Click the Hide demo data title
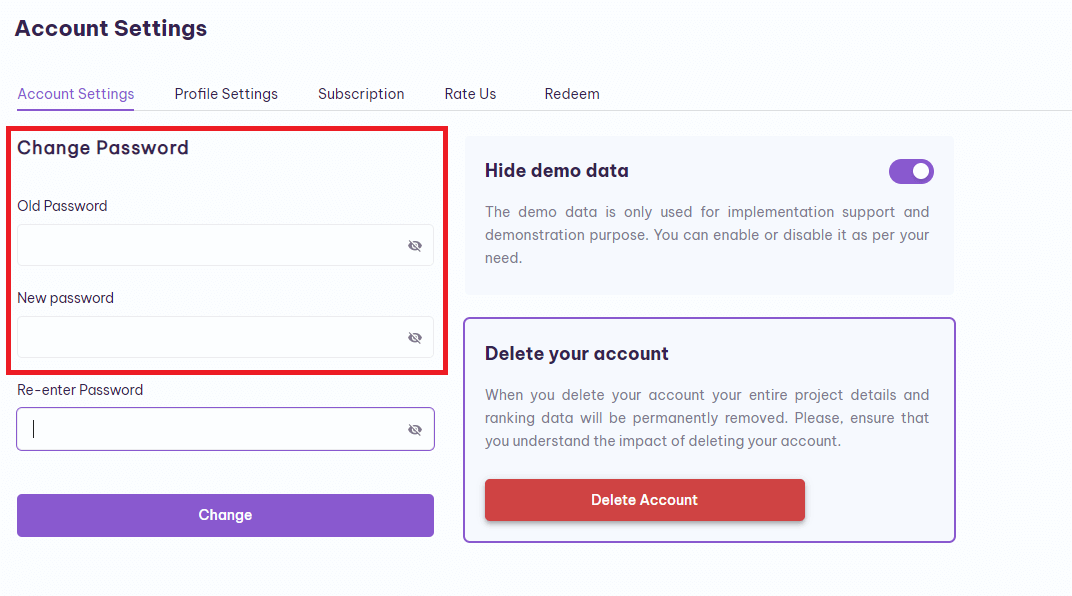This screenshot has height=596, width=1072. (x=557, y=170)
